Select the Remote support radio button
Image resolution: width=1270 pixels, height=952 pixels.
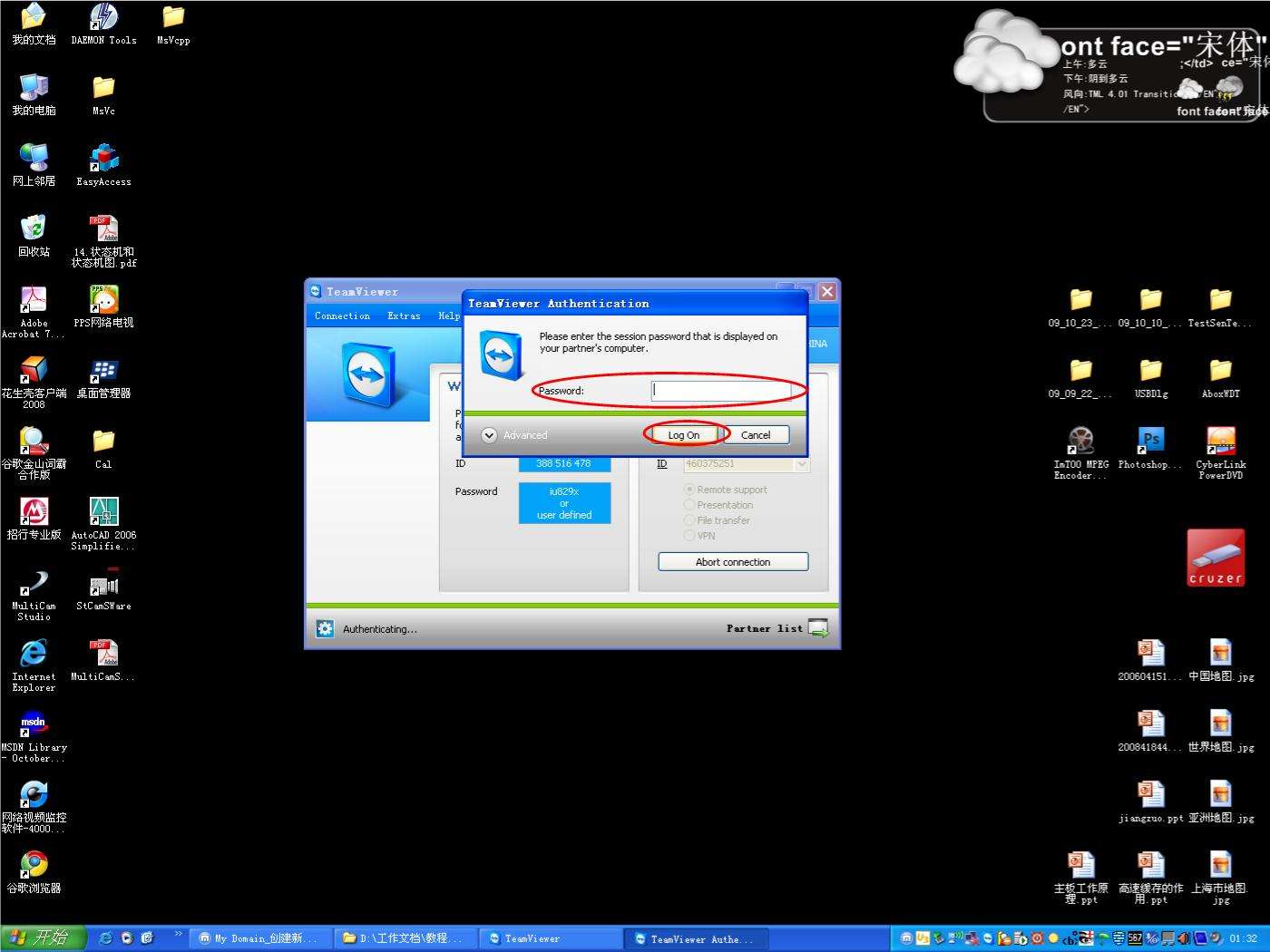tap(689, 490)
